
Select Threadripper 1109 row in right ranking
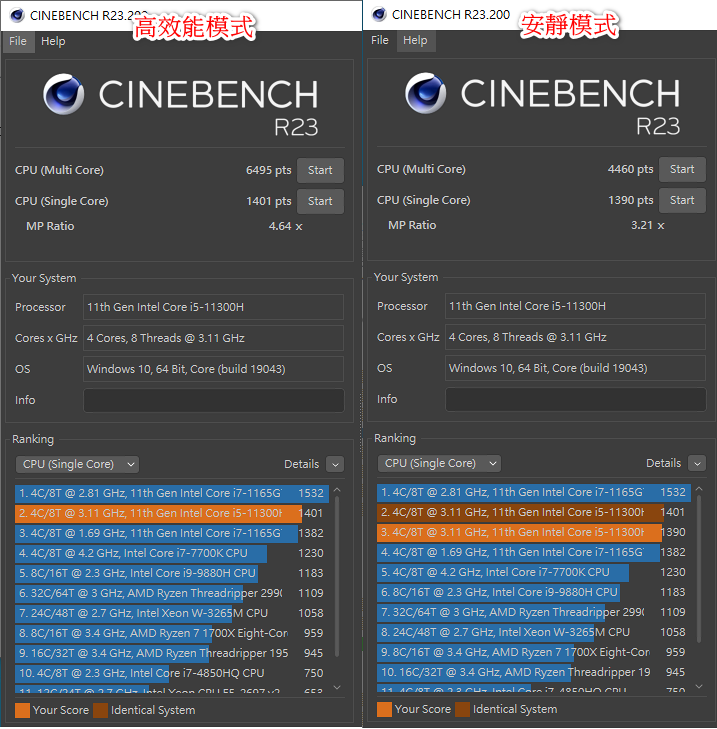(534, 612)
